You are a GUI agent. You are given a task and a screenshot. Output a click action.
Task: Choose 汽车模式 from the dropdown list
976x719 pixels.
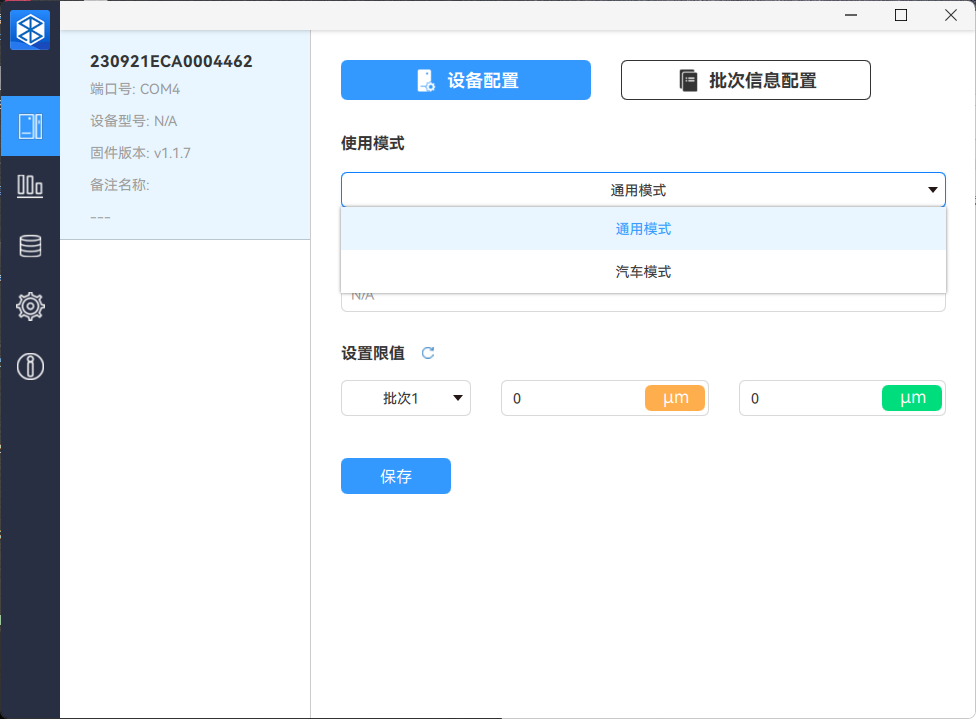pos(643,271)
